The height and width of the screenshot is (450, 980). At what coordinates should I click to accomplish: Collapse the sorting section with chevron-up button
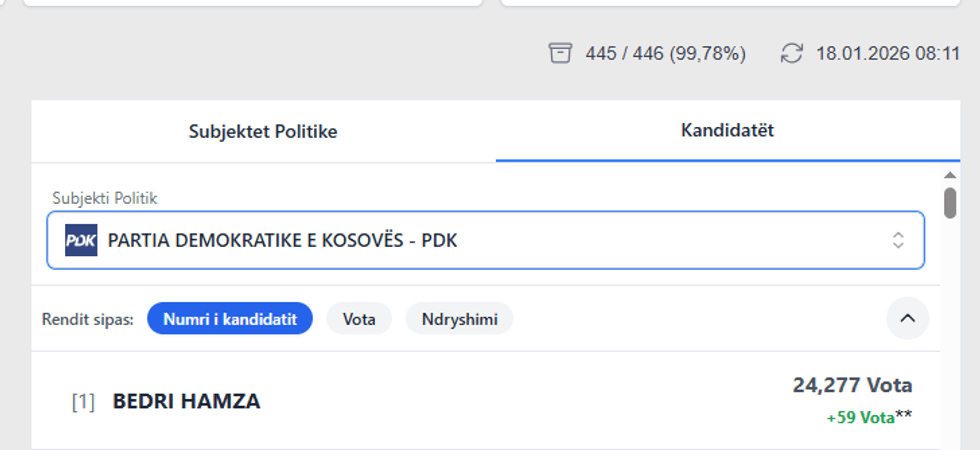(907, 319)
